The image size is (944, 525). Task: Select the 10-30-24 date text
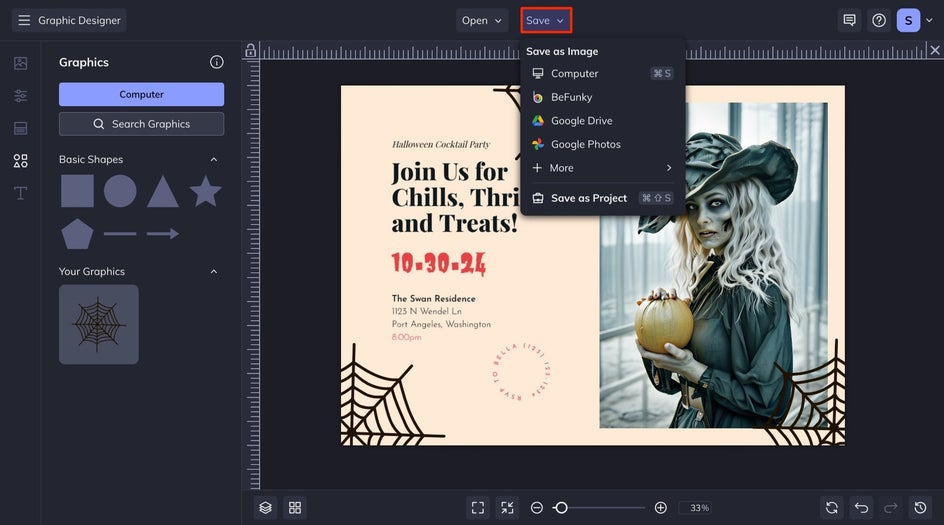click(x=438, y=263)
